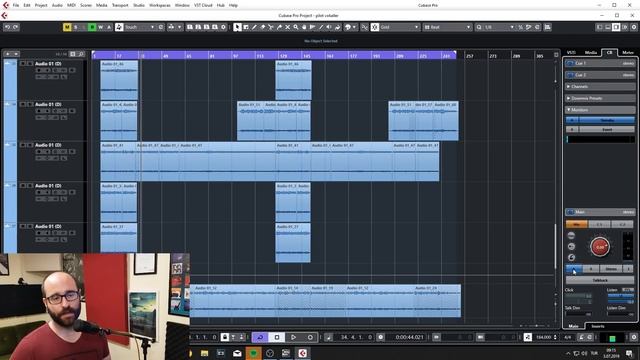This screenshot has width=640, height=360.
Task: Expand the Downmix Presets section
Action: point(600,98)
